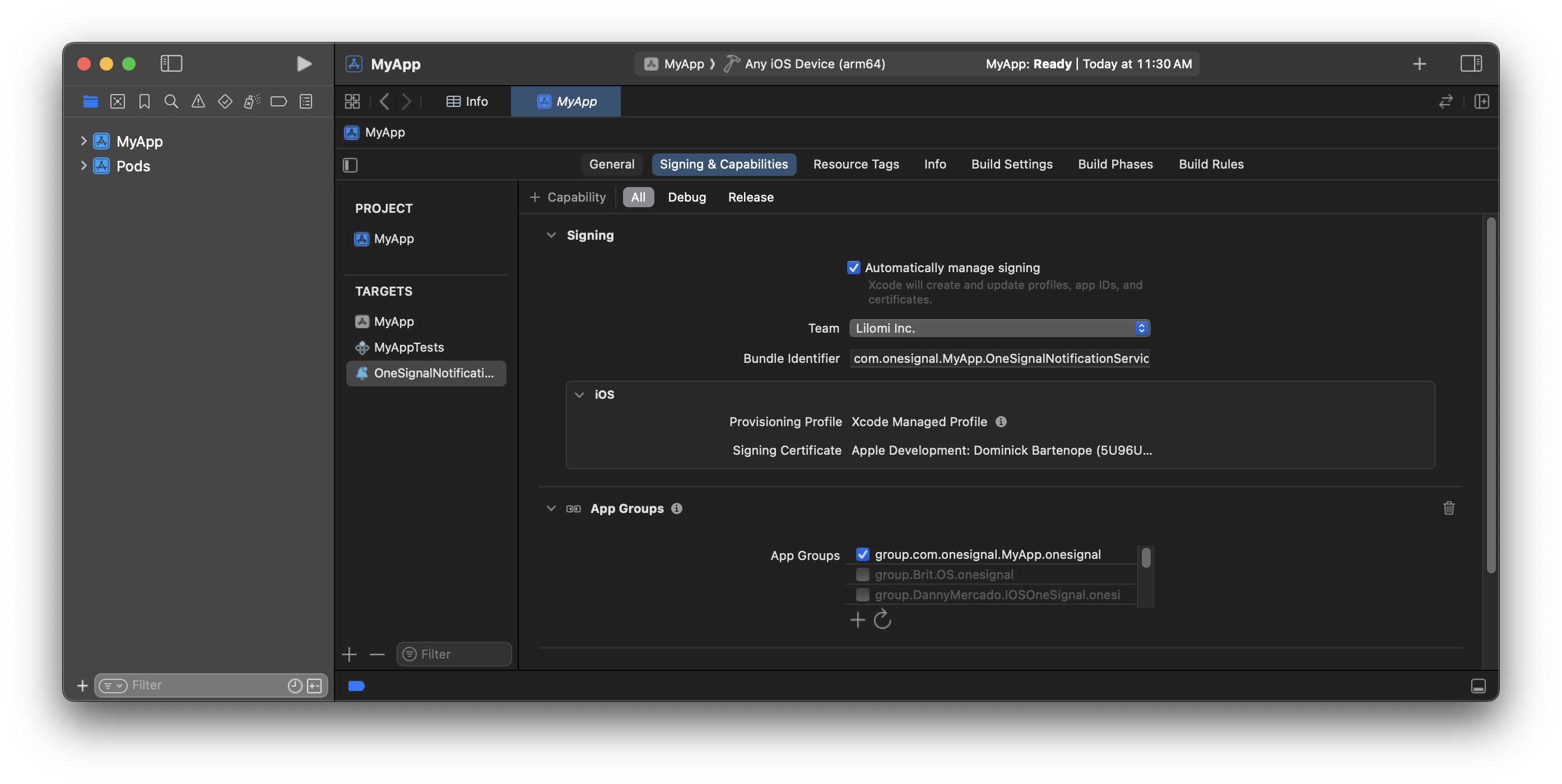Uncheck Automatically manage signing

tap(853, 268)
